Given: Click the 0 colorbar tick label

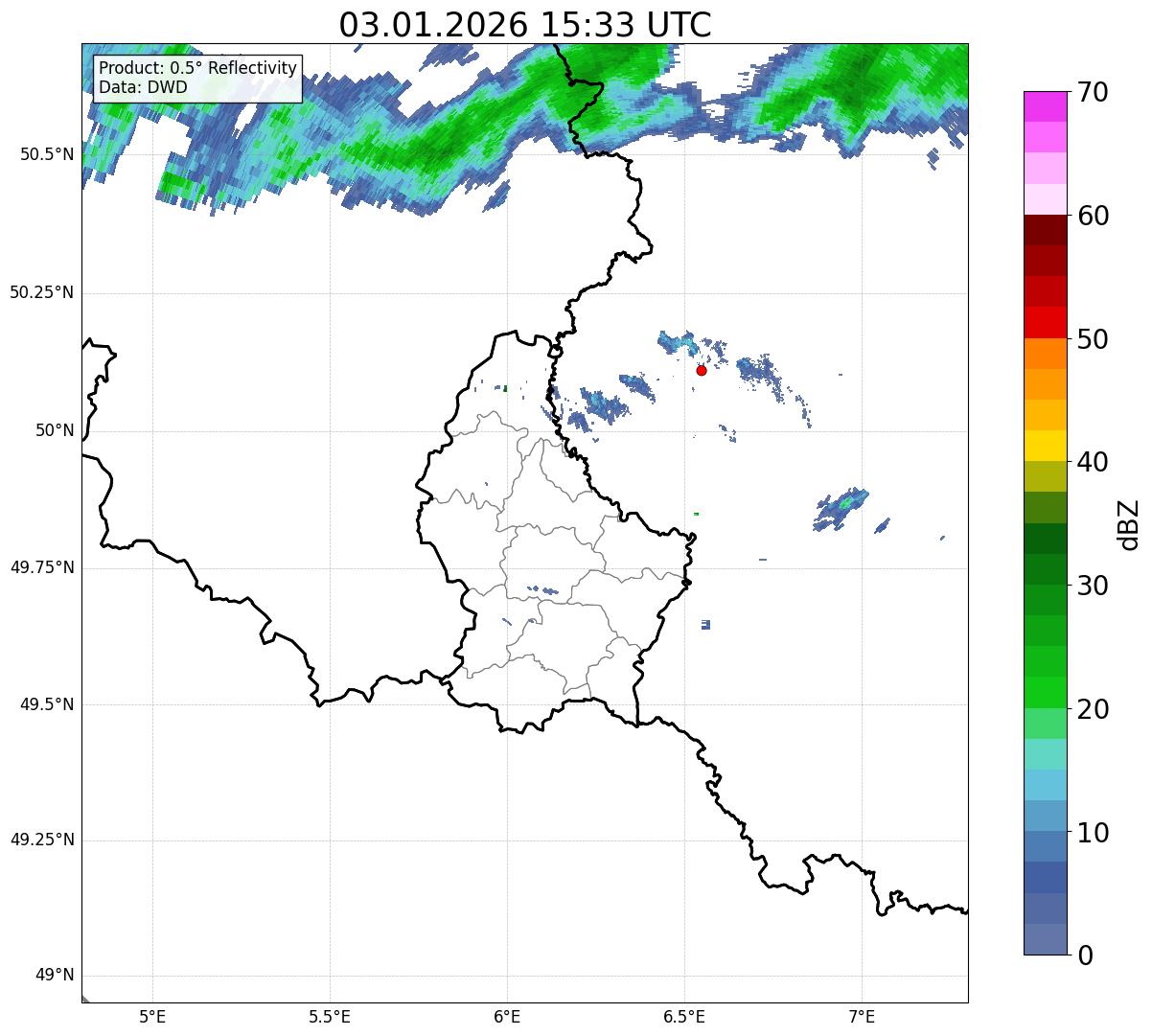Looking at the screenshot, I should [1084, 955].
